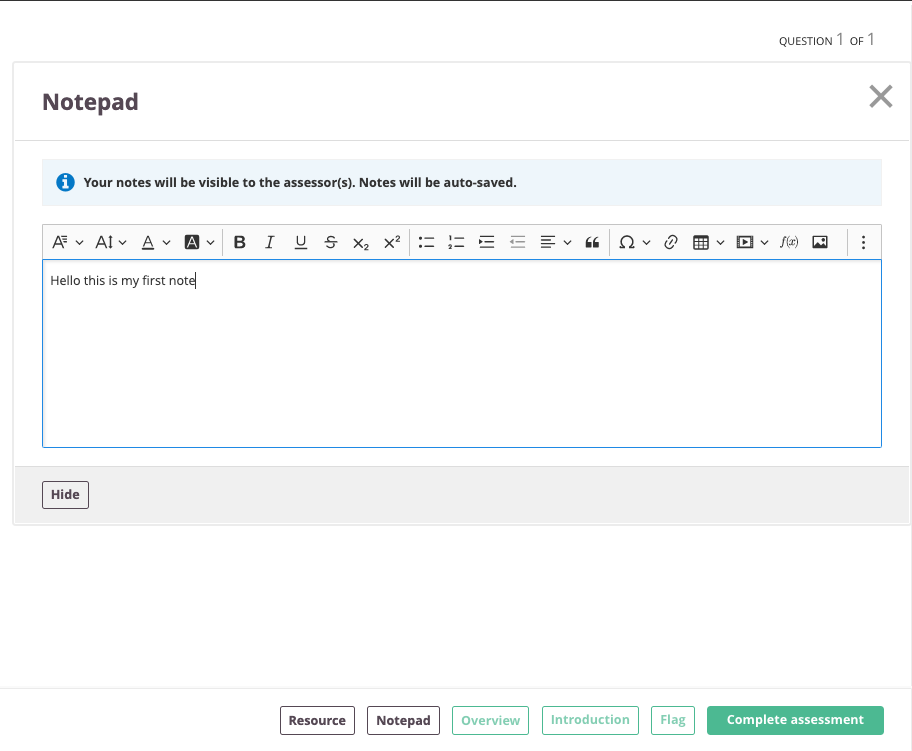Insert a bulleted list
Viewport: 912px width, 751px height.
(426, 242)
